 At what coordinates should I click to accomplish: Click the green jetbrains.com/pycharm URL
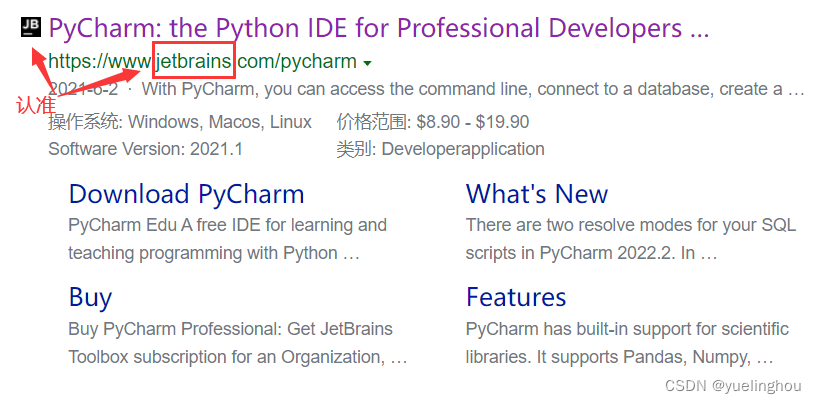[202, 61]
